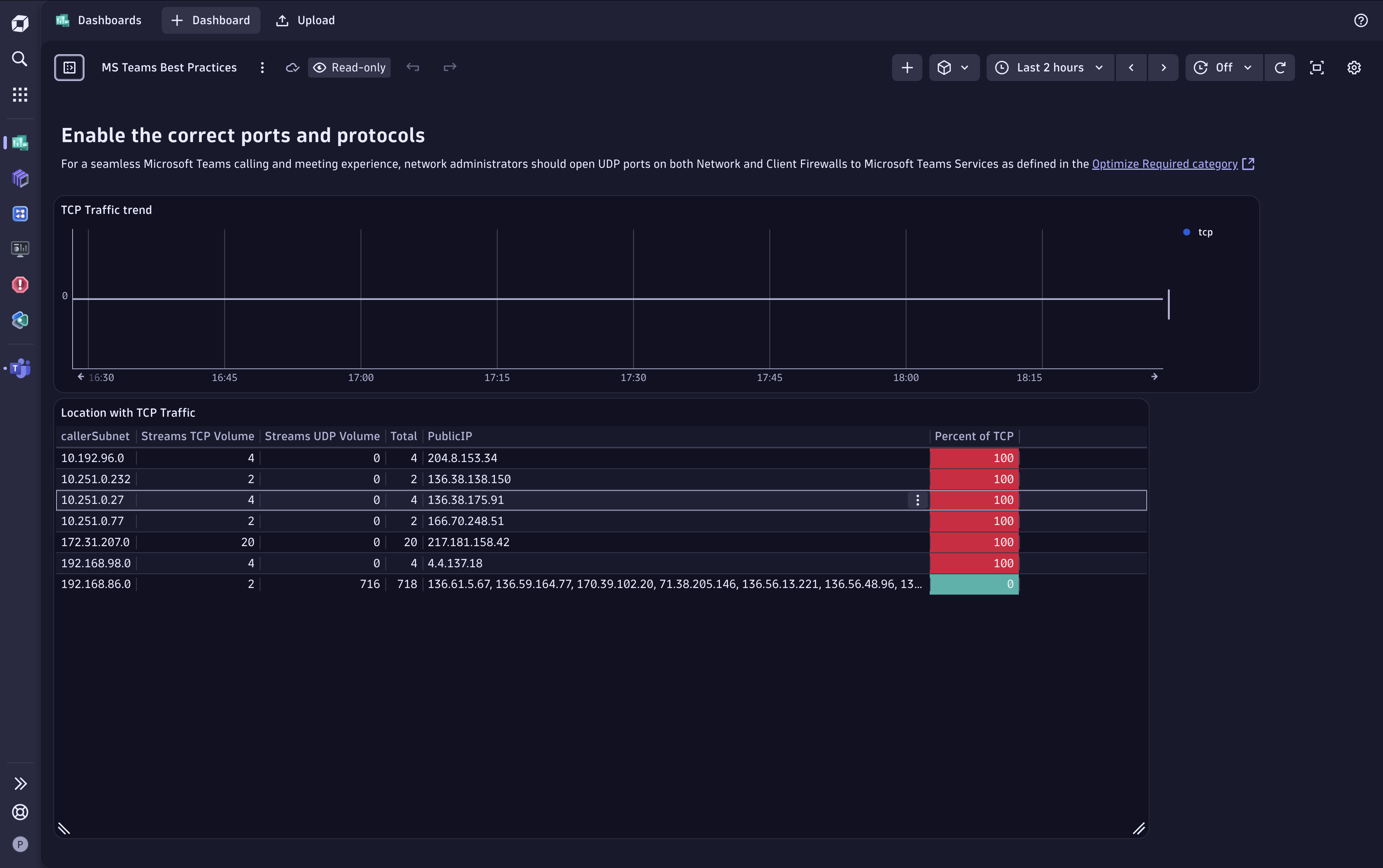This screenshot has height=868, width=1383.
Task: Open row options for subnet 10.251.0.27
Action: pos(917,500)
